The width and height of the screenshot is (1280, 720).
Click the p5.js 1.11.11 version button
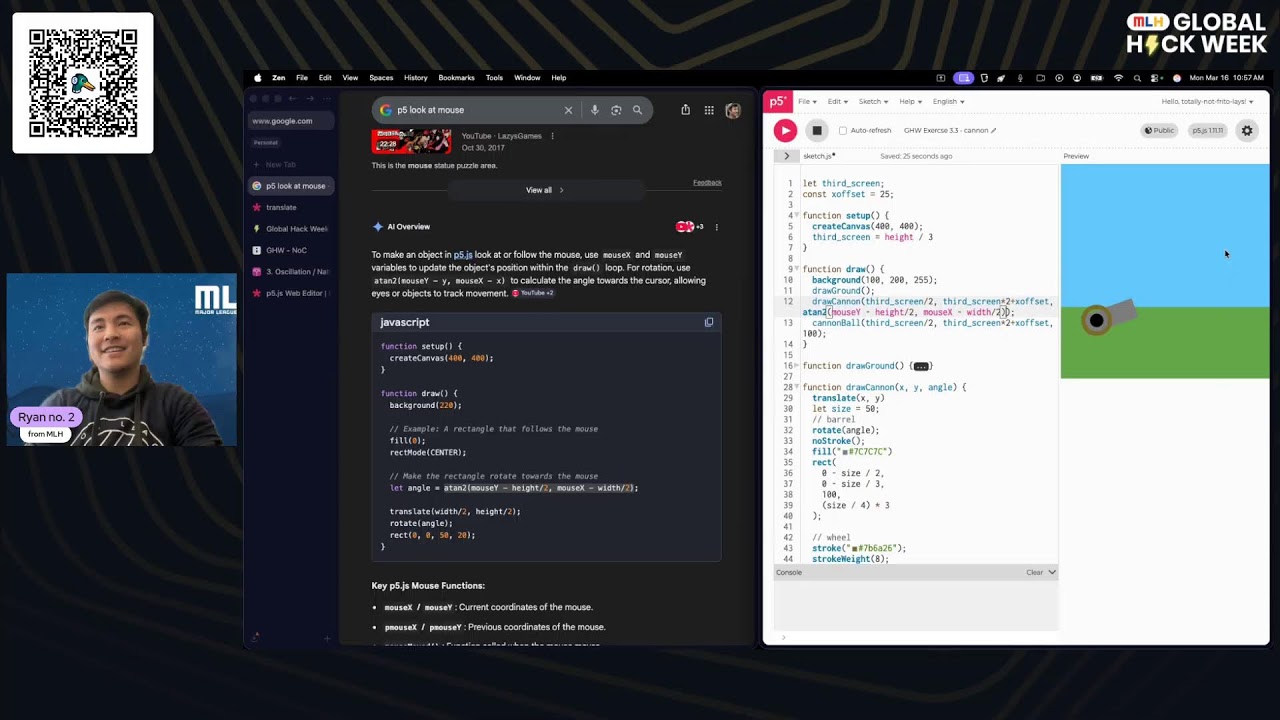tap(1207, 130)
